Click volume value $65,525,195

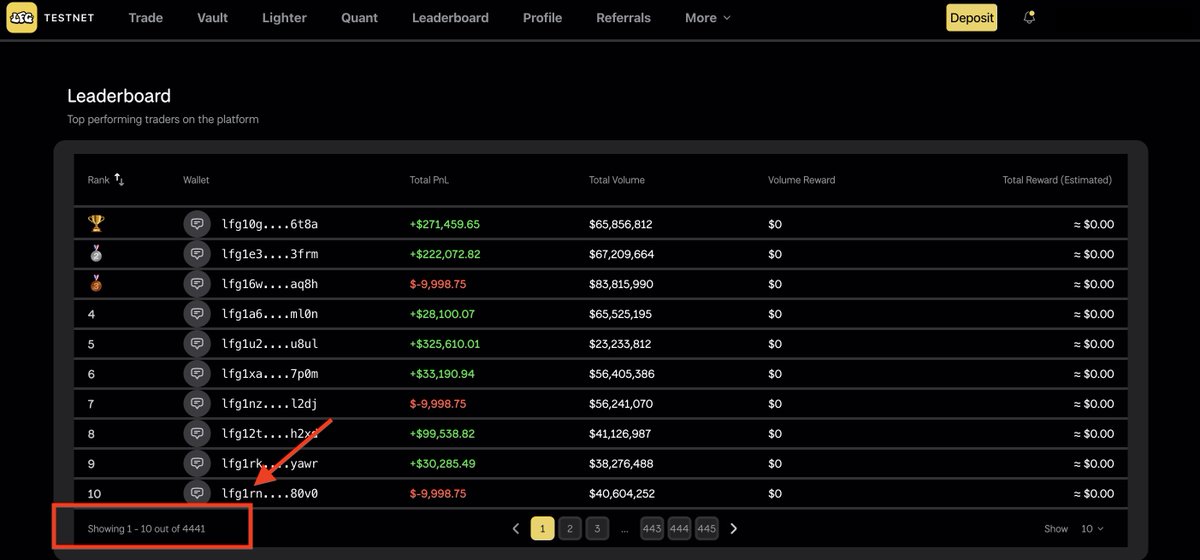click(x=621, y=314)
